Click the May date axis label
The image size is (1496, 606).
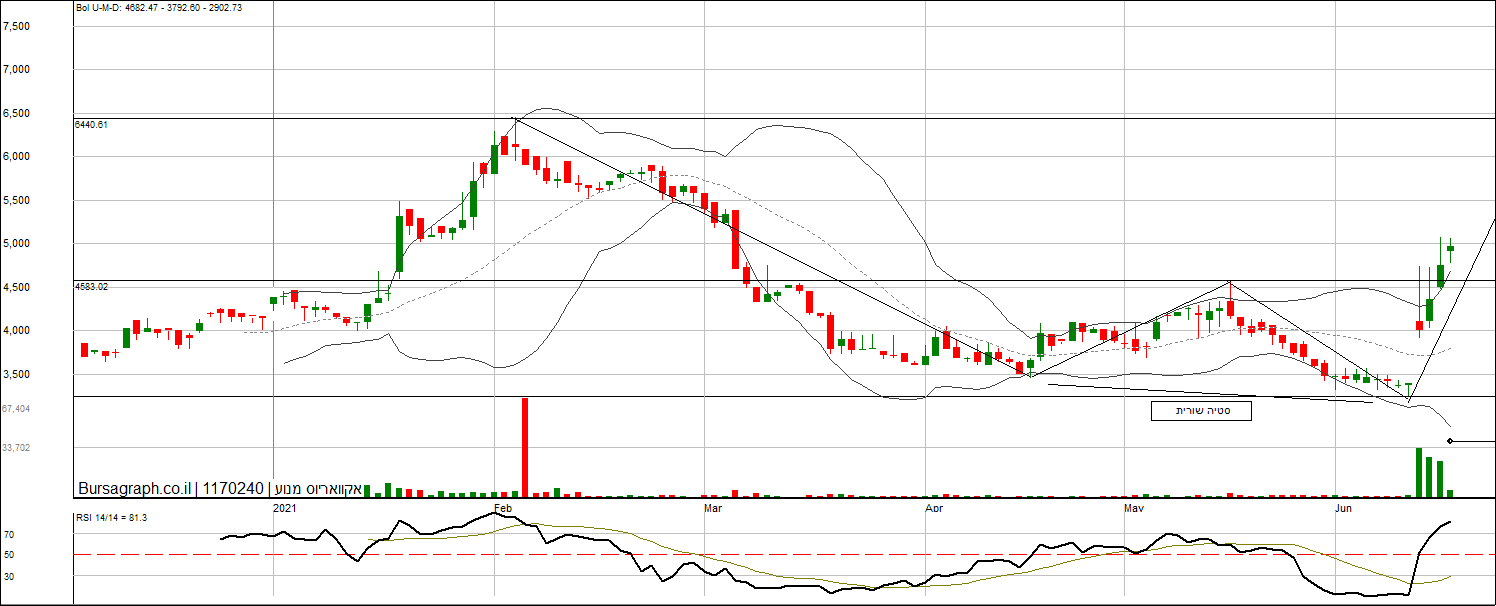click(x=1134, y=509)
